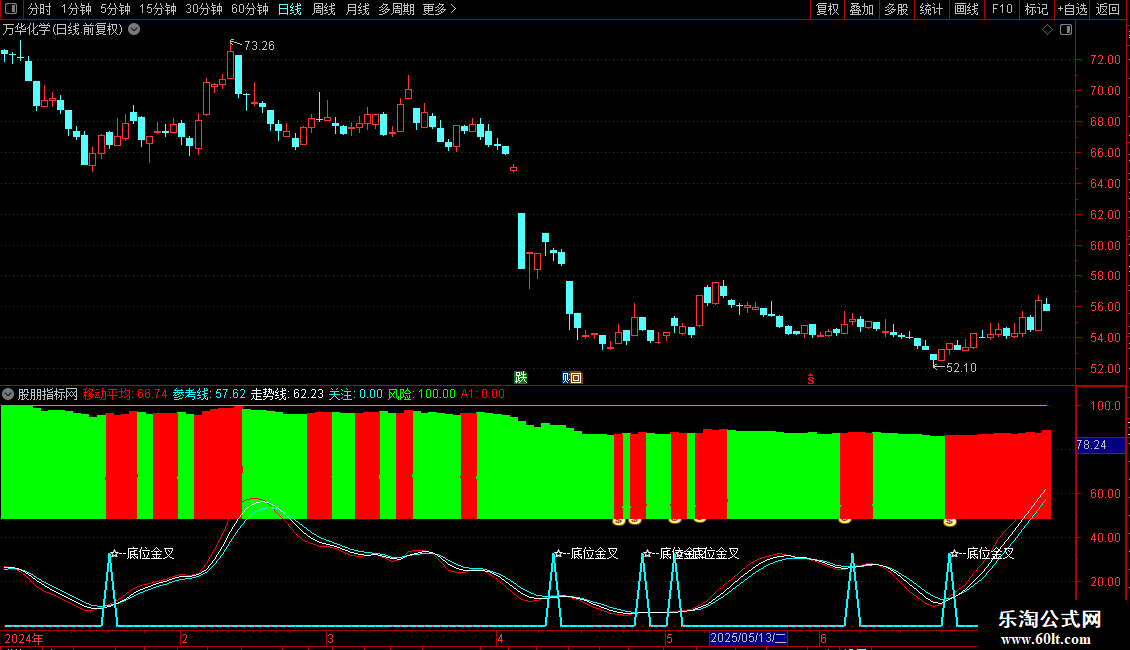Open the 多周期 multi-period view
Viewport: 1130px width, 650px height.
pyautogui.click(x=396, y=9)
